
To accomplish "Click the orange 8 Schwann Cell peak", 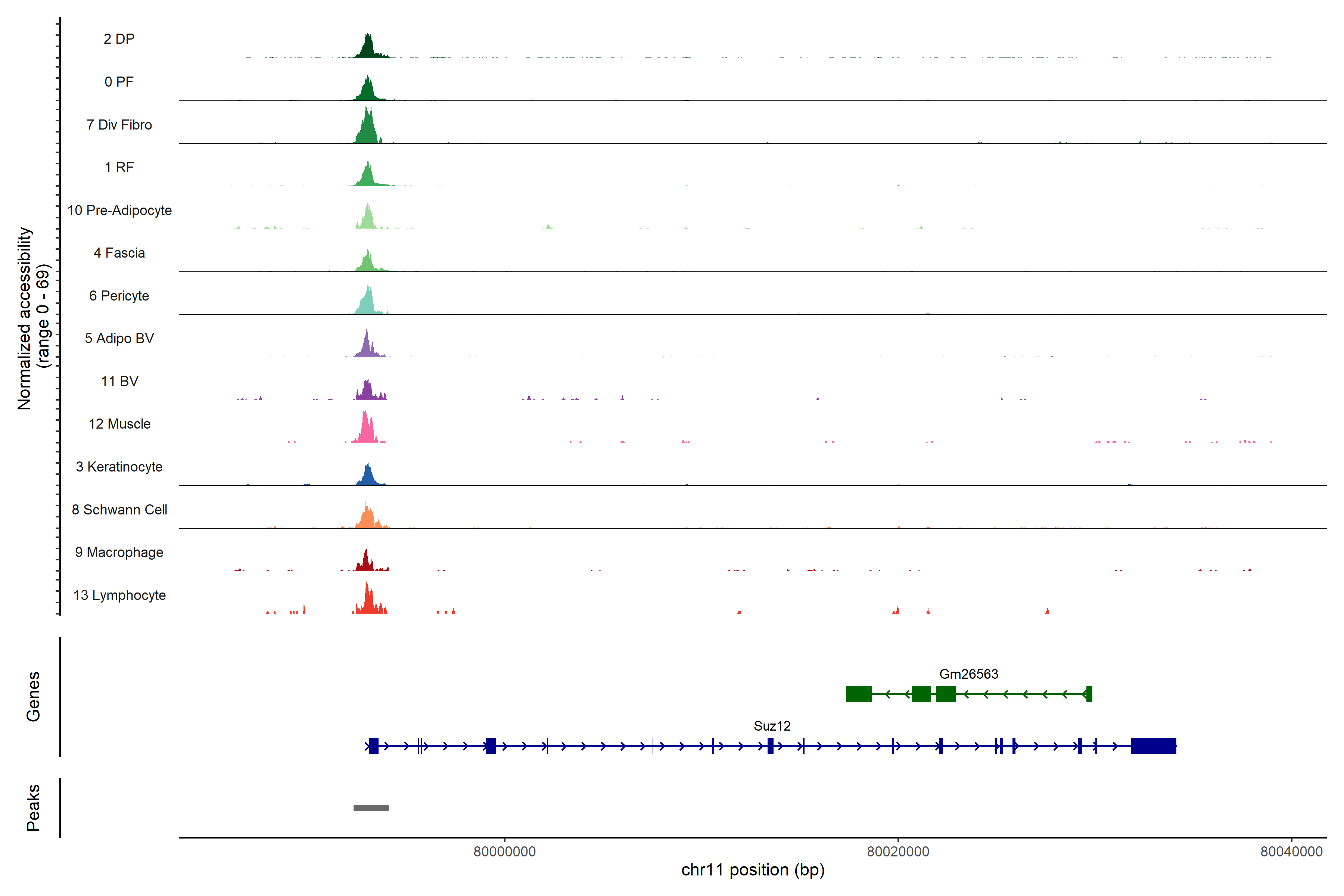I will (367, 518).
